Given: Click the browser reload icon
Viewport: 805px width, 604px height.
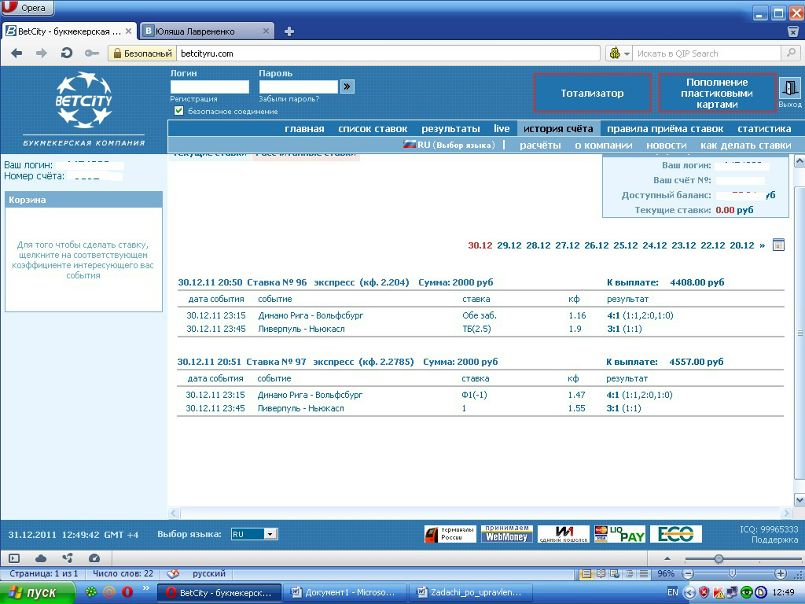Looking at the screenshot, I should [x=66, y=53].
